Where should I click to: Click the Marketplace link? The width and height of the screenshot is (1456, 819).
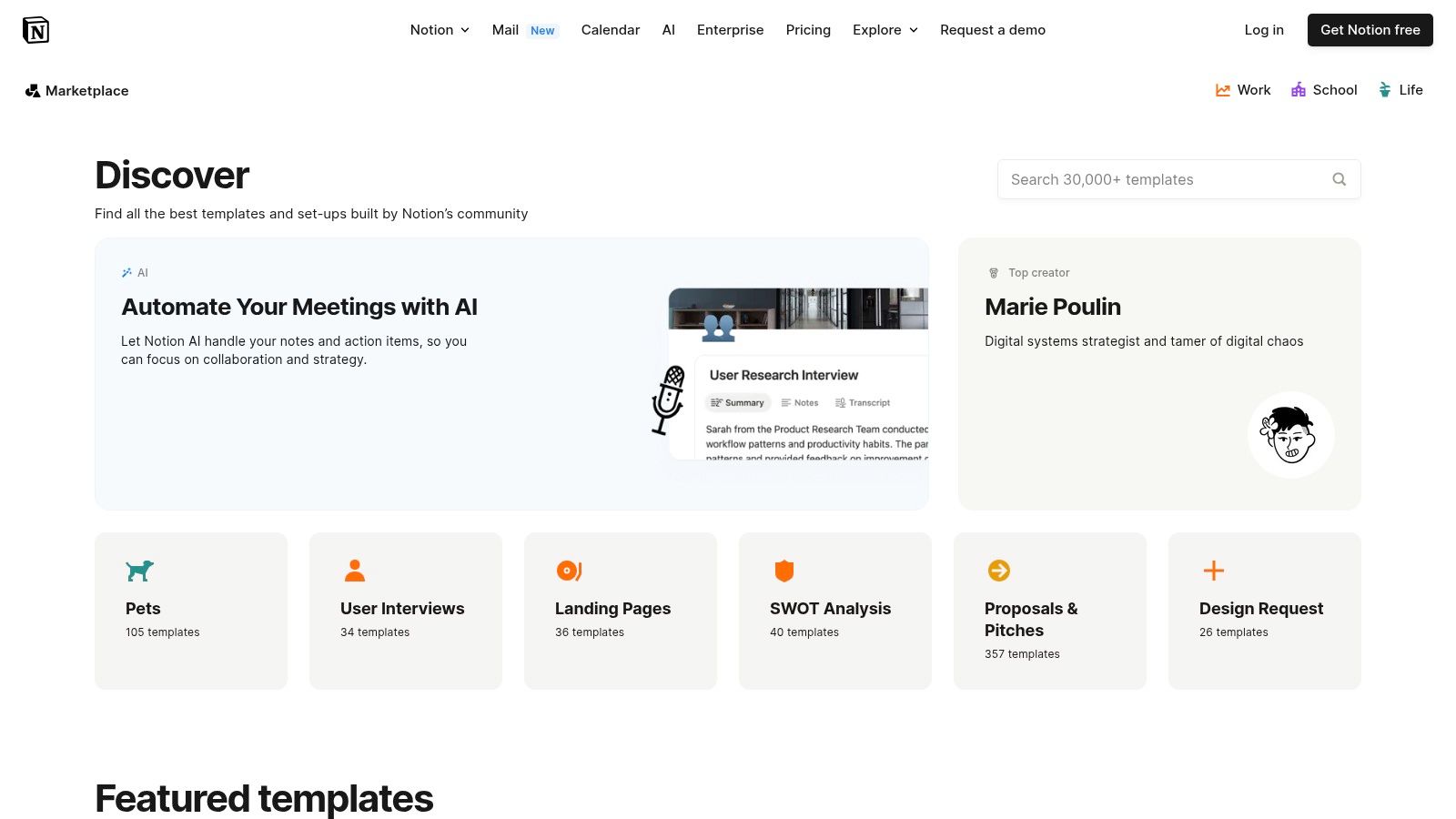click(x=77, y=91)
